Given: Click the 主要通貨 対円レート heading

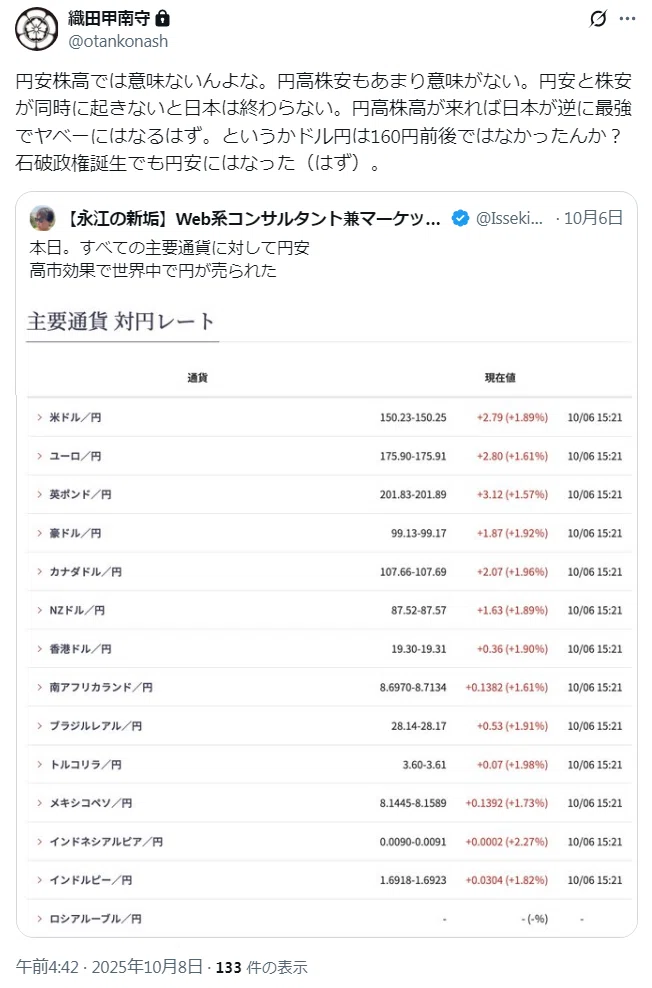Looking at the screenshot, I should [121, 321].
